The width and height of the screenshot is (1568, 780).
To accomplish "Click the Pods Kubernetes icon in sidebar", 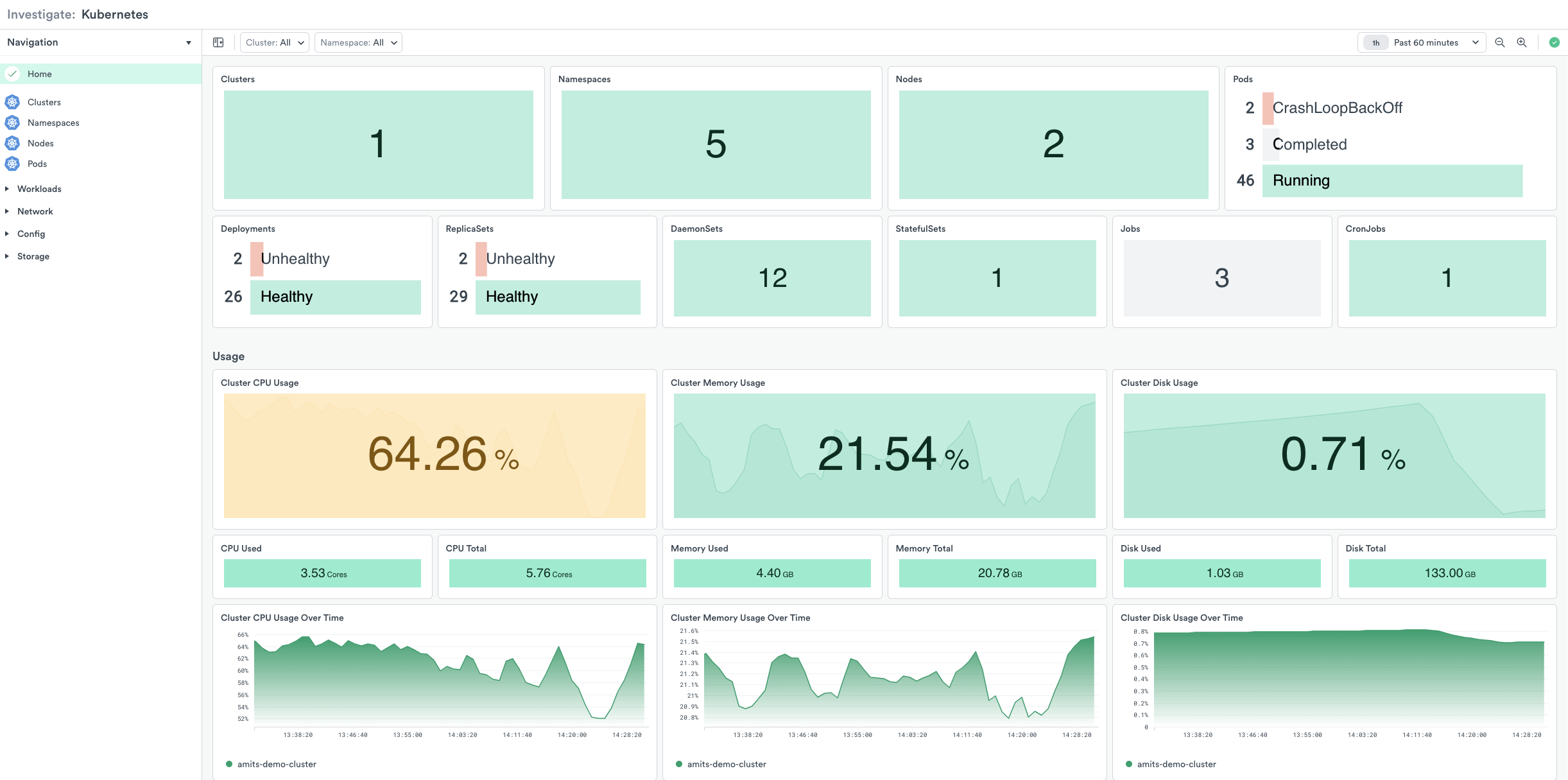I will point(12,164).
